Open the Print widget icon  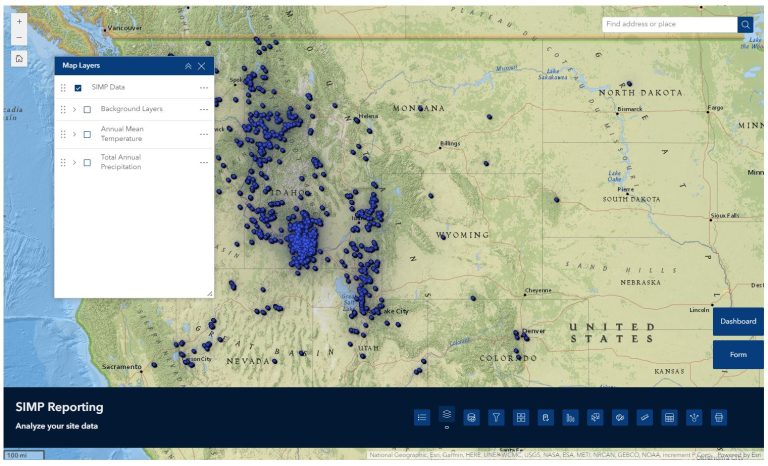tap(718, 418)
